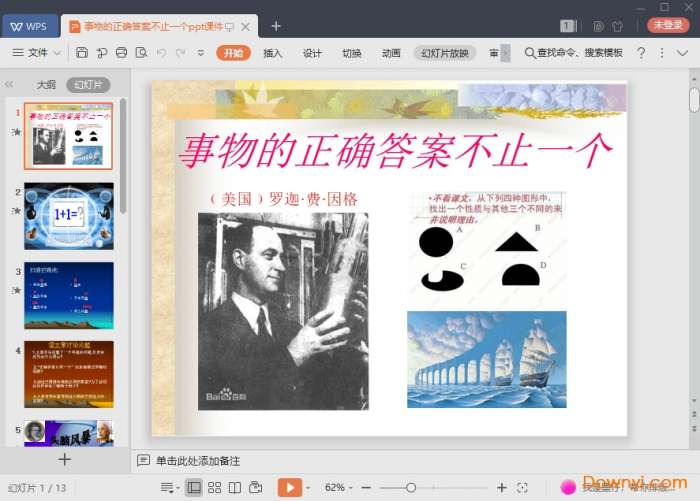Screen dimensions: 700x501
Task: Switch to slide sorter view icon
Action: pos(214,488)
